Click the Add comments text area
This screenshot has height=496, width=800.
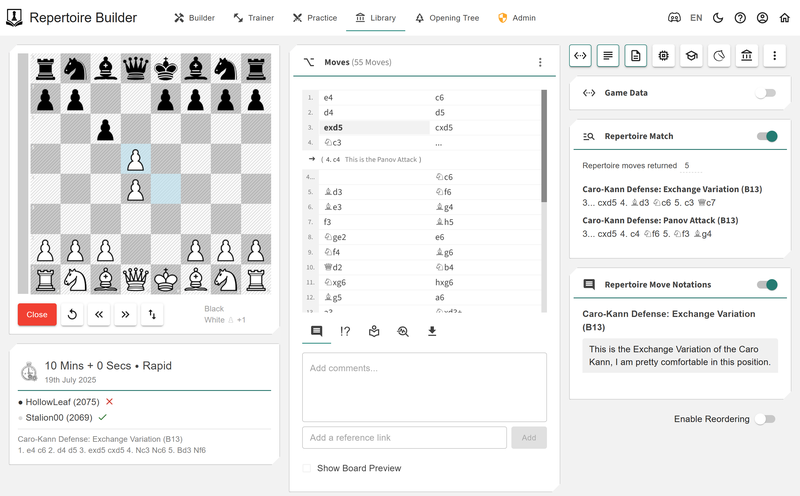pyautogui.click(x=424, y=386)
